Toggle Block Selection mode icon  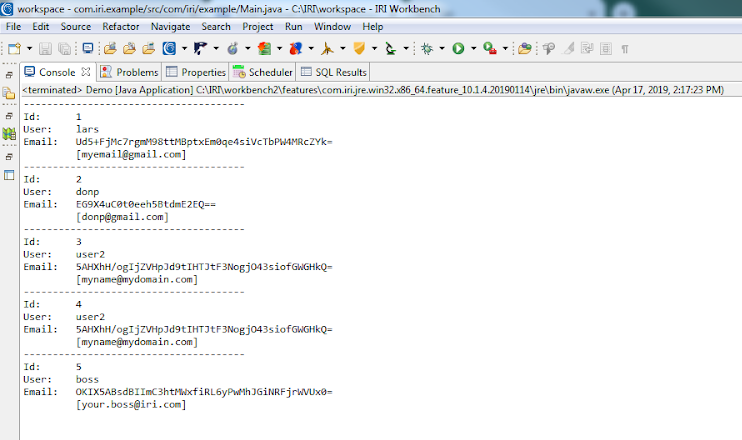[x=606, y=48]
